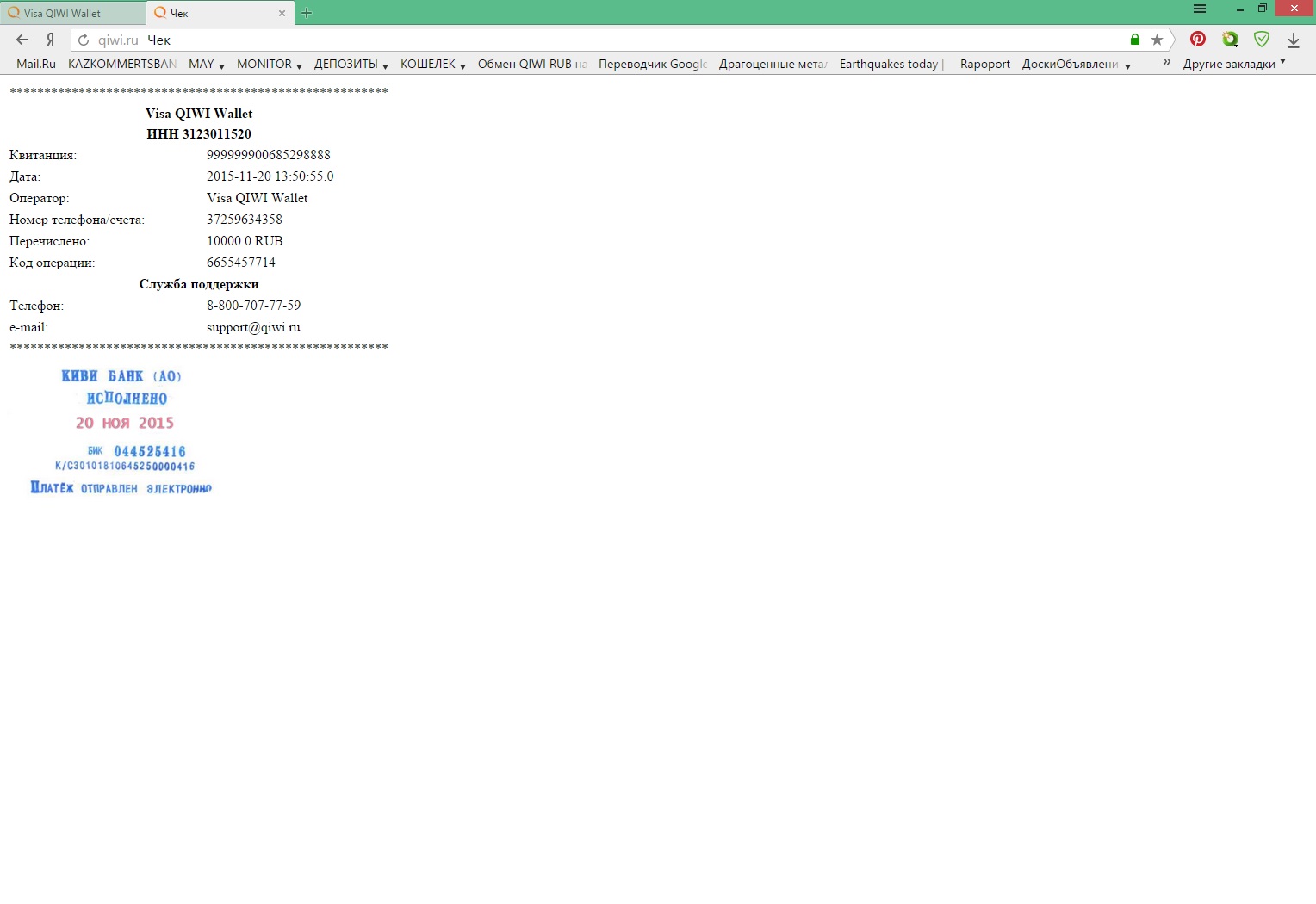Go back using the browser back arrow
This screenshot has height=904, width=1316.
pyautogui.click(x=22, y=40)
